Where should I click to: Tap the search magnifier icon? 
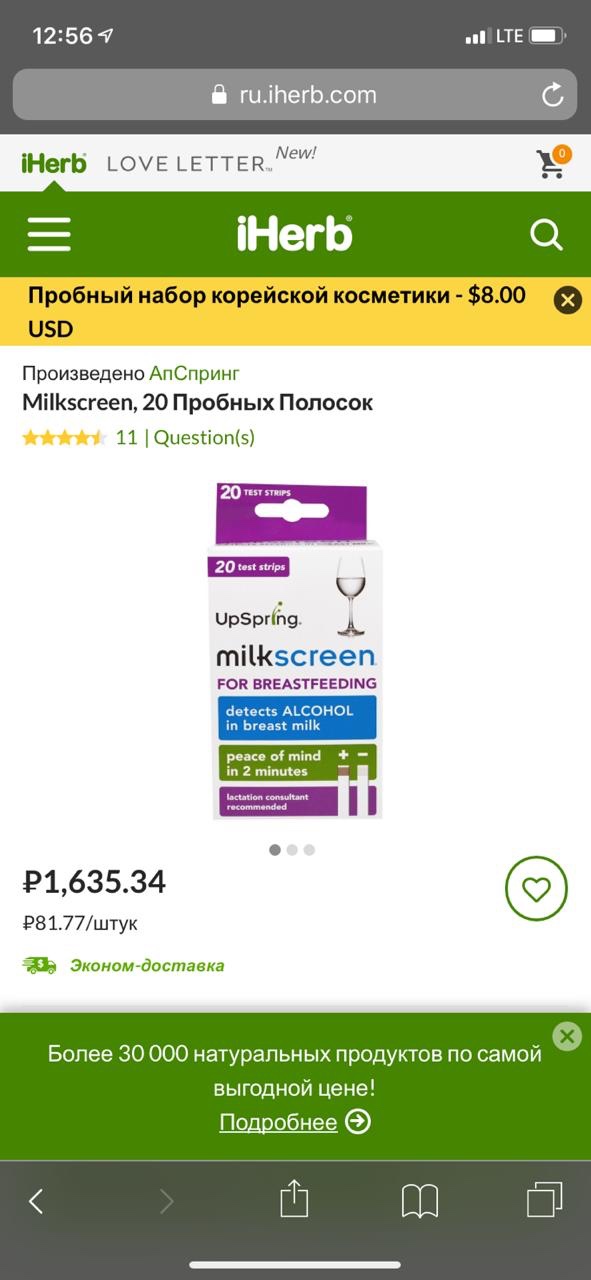[x=546, y=235]
